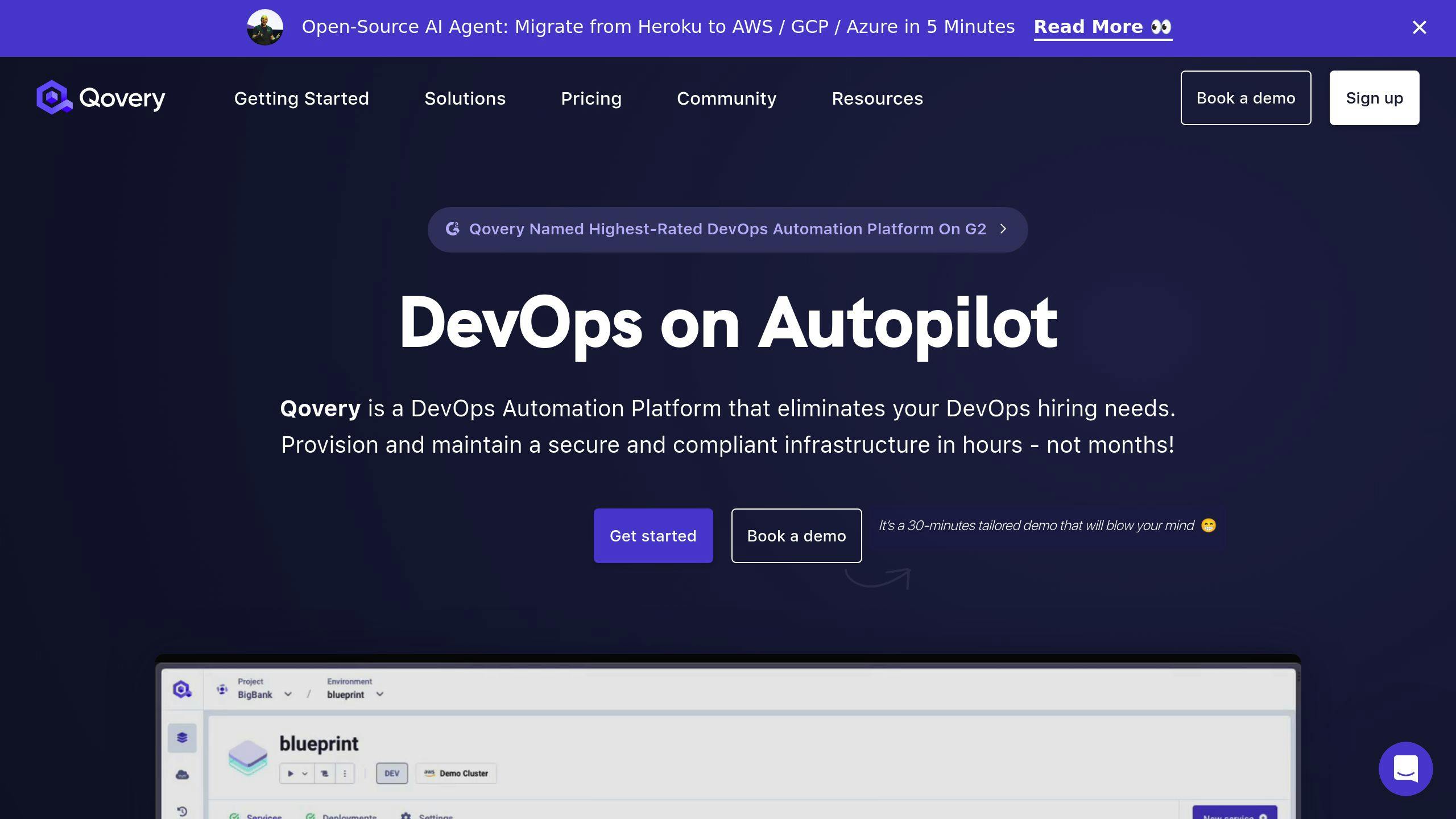Click the Sign up button
Screen dimensions: 1456x819
click(1374, 98)
